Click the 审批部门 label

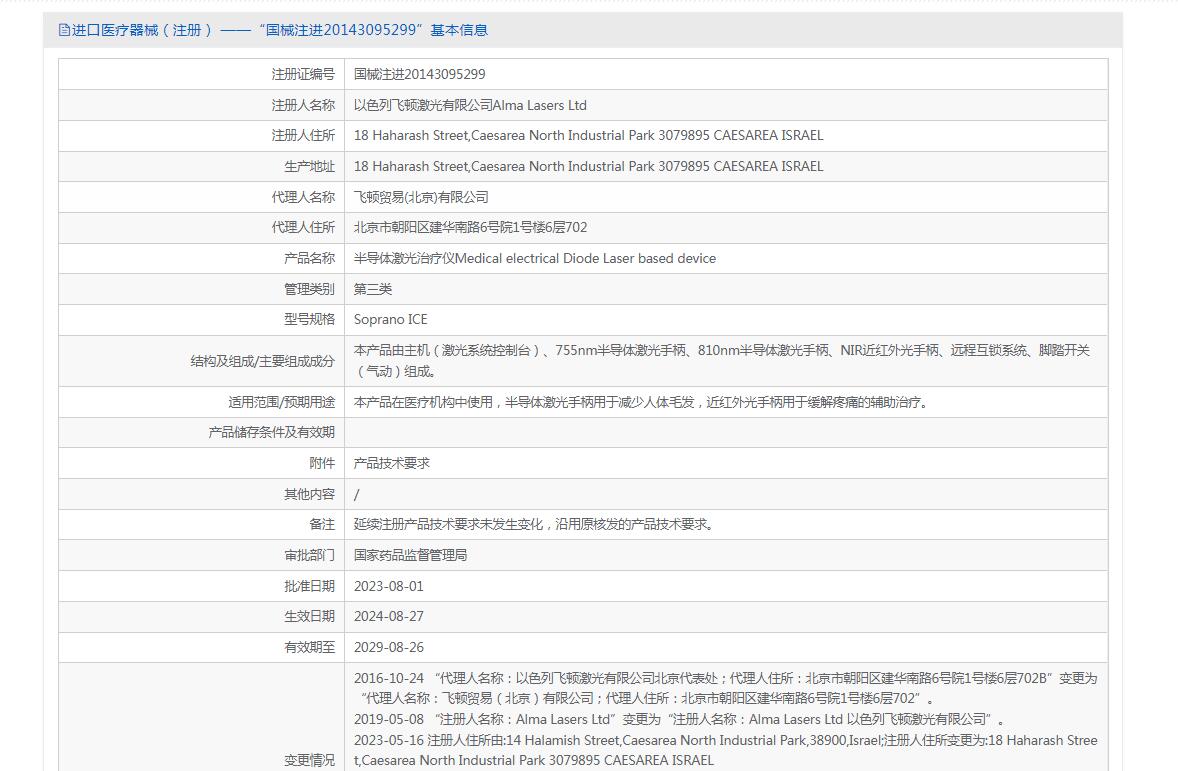coord(309,555)
